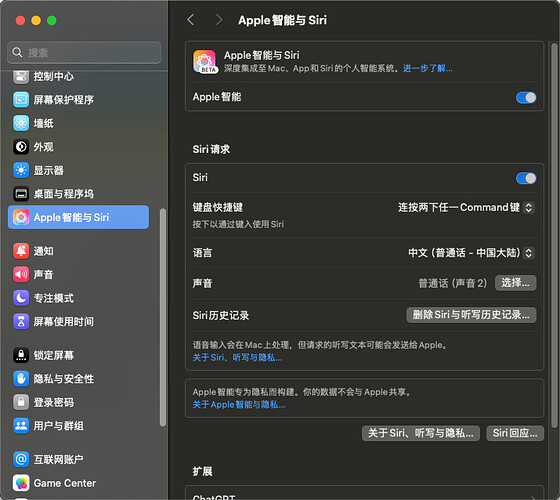Open Login Password (登录密码) lock icon
560x500 pixels.
21,402
